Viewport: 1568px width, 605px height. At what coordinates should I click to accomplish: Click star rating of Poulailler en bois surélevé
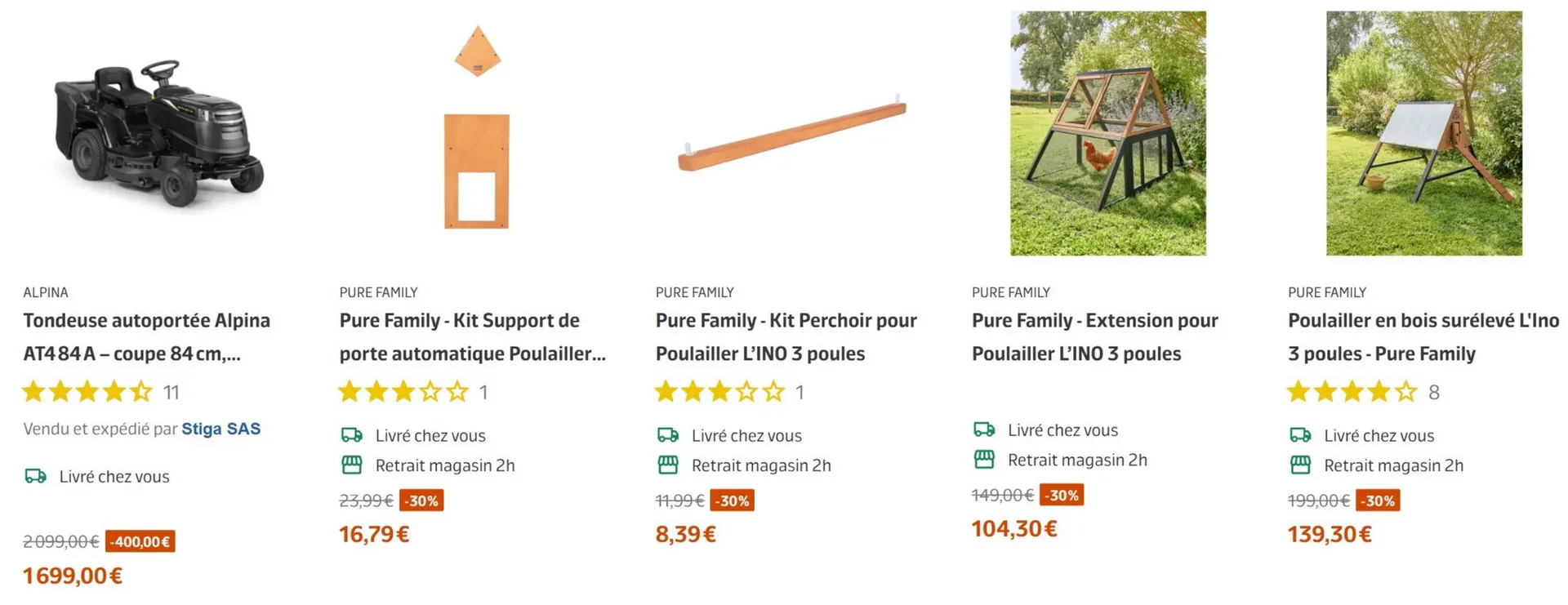pyautogui.click(x=1352, y=392)
